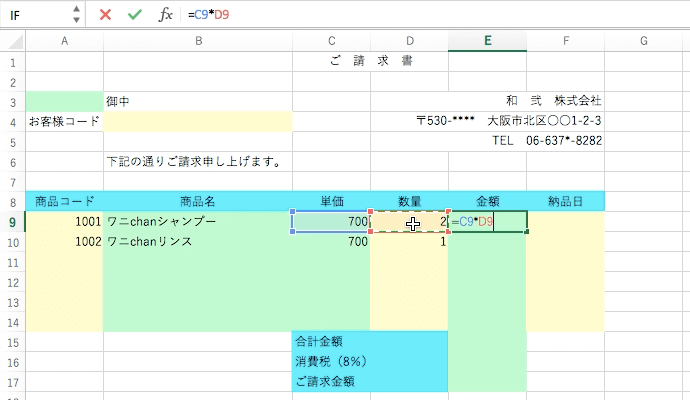Select row 9 header
This screenshot has width=690, height=400.
[x=13, y=222]
